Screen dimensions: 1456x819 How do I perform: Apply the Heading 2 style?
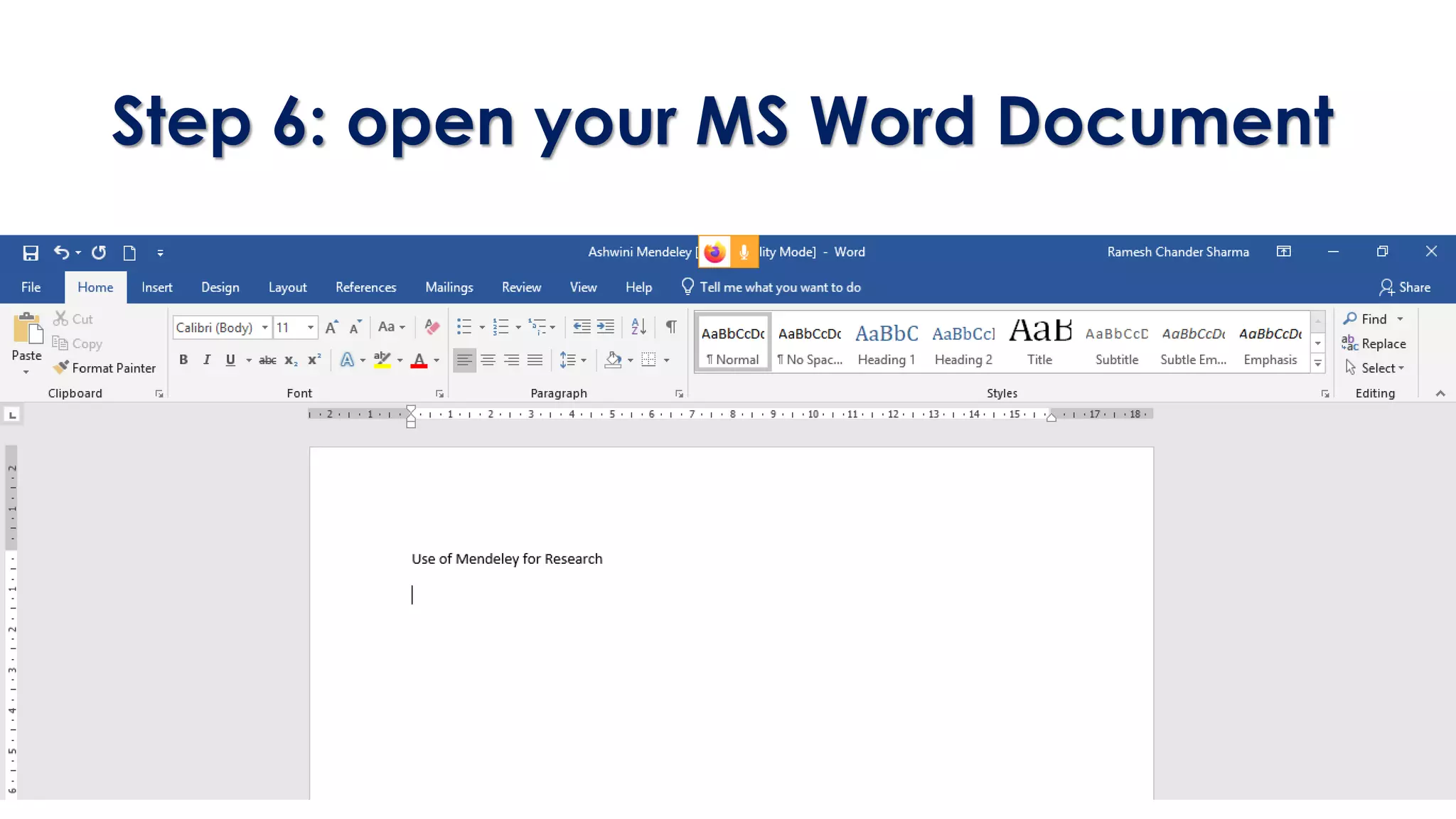tap(963, 343)
